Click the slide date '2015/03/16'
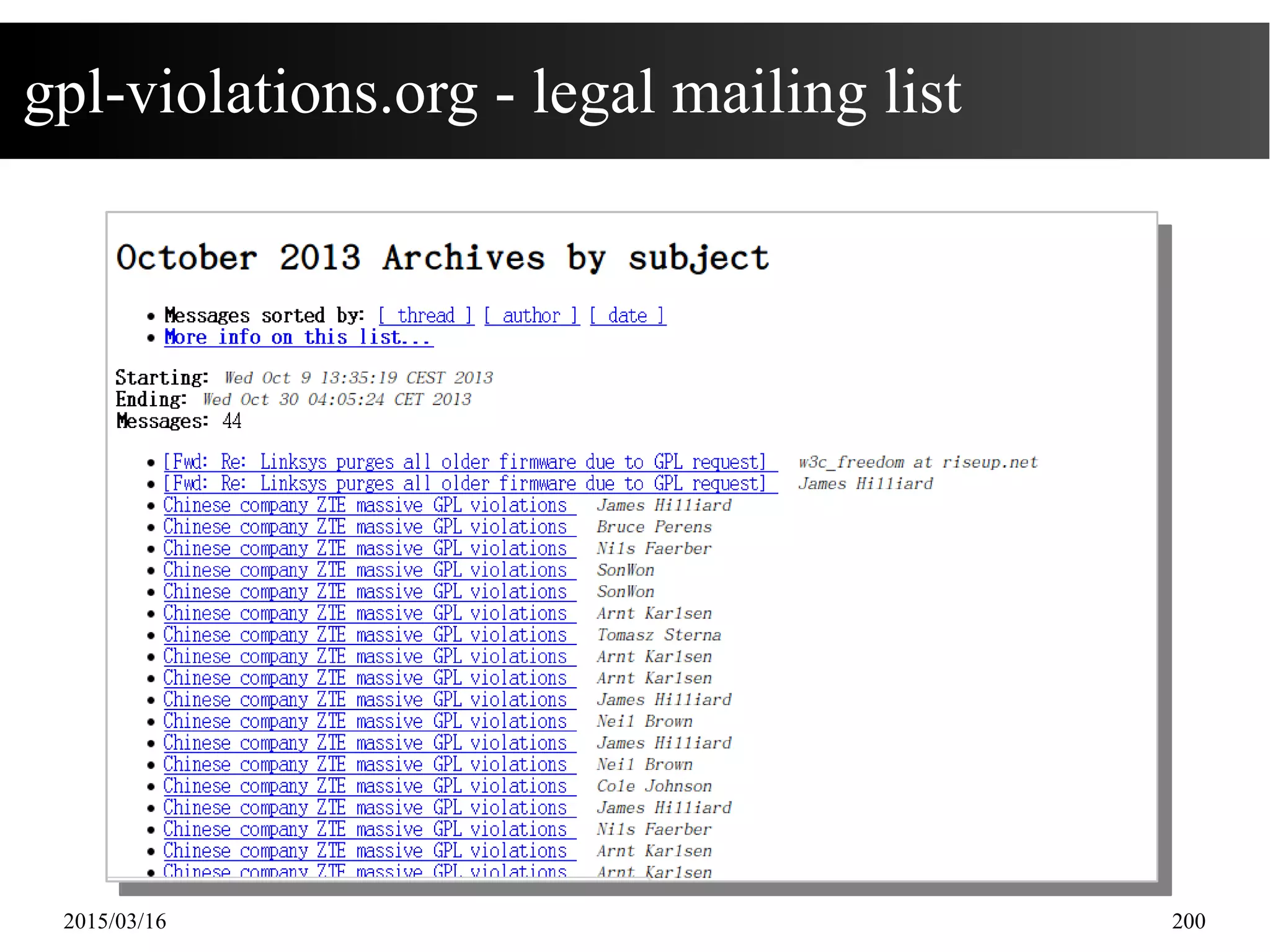Image resolution: width=1270 pixels, height=952 pixels. 115,921
